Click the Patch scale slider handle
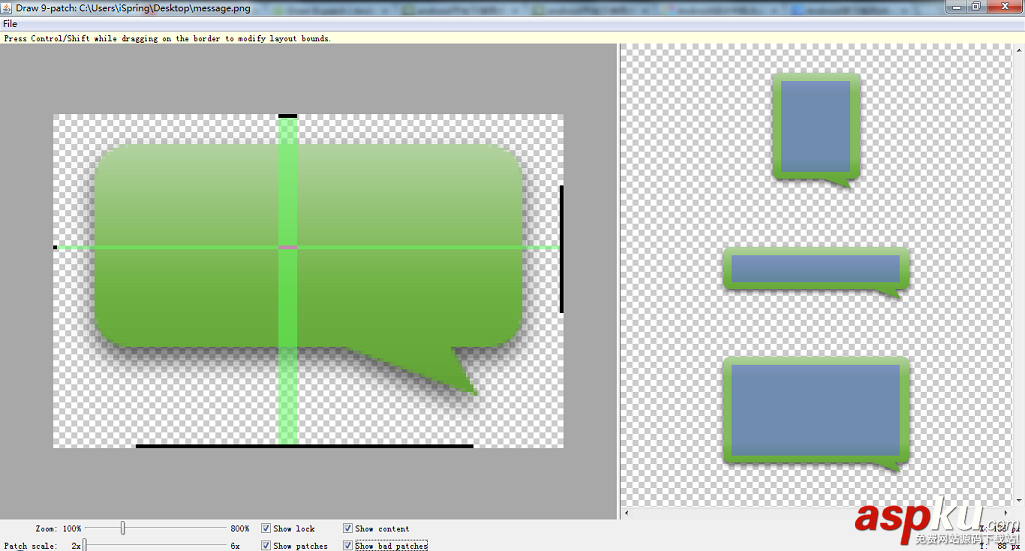Image resolution: width=1025 pixels, height=551 pixels. (x=84, y=545)
